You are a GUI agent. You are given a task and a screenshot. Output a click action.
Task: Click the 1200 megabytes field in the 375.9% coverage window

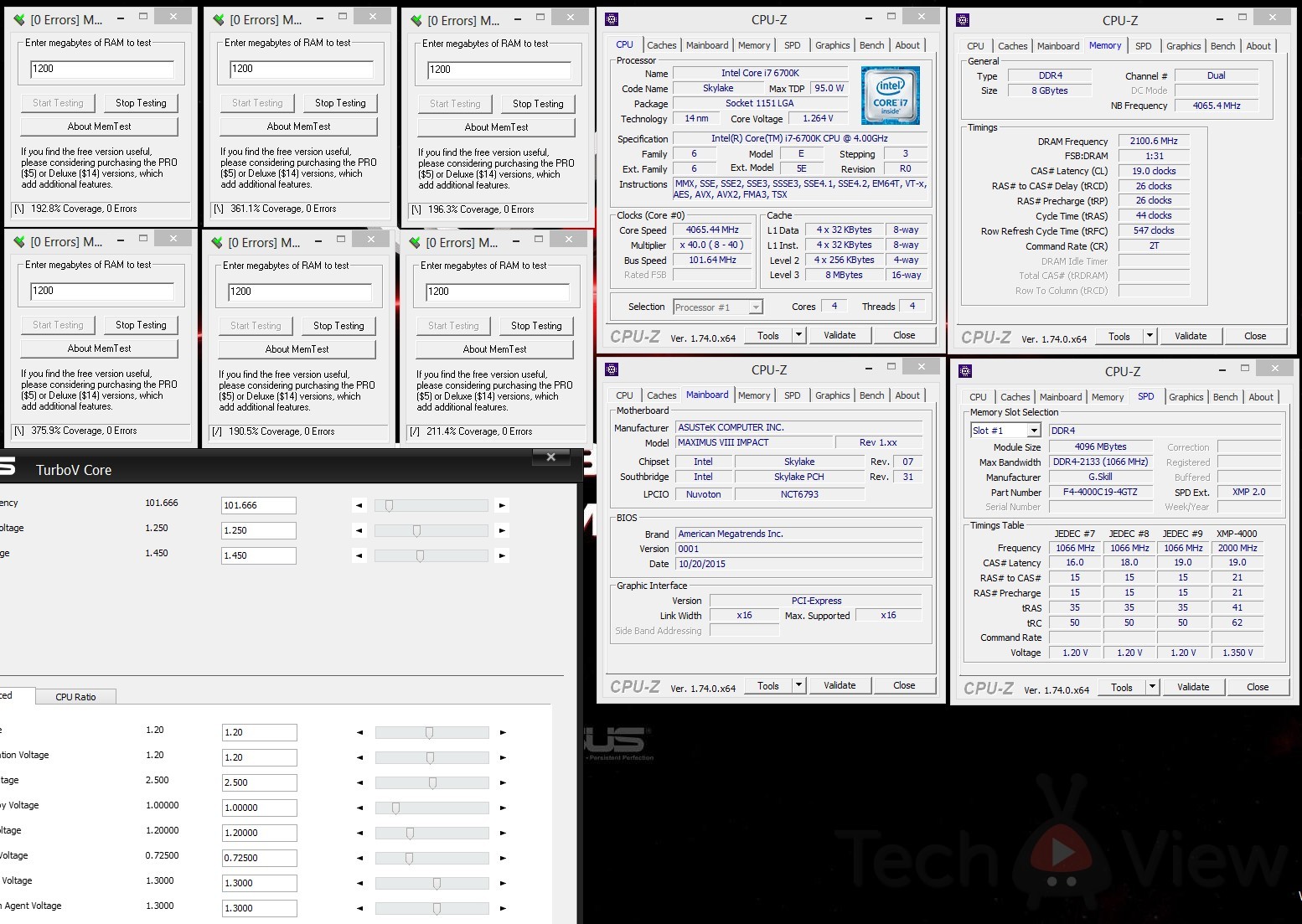click(x=101, y=291)
